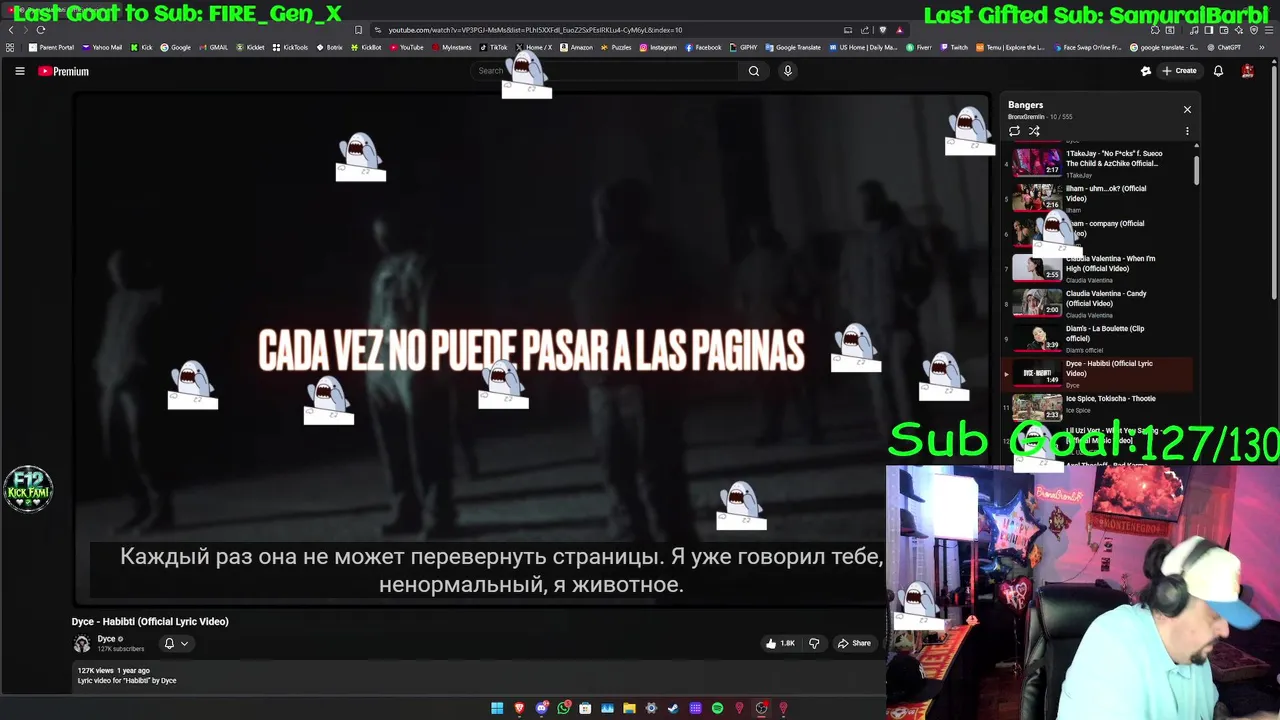
Task: Toggle playlist shuffle
Action: click(1034, 131)
